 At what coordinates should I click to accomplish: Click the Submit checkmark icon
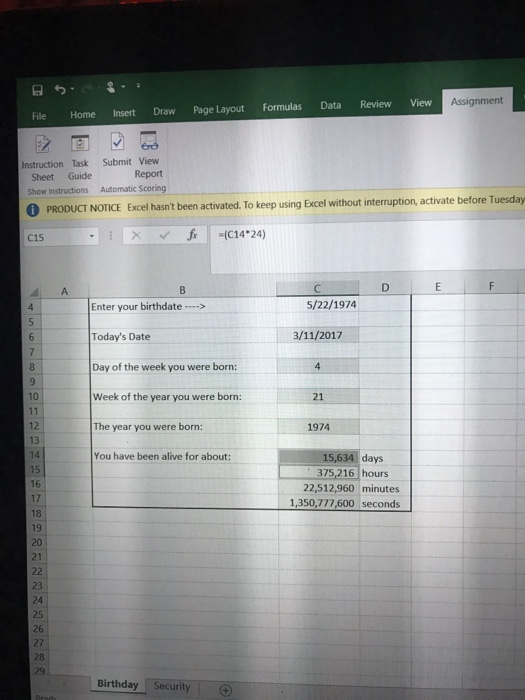[x=117, y=142]
